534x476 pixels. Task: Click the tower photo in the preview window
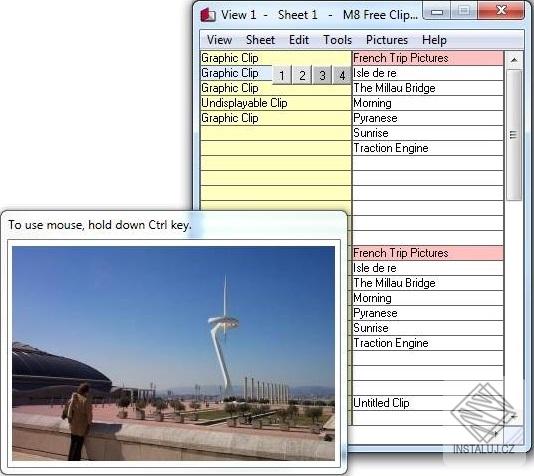point(173,353)
